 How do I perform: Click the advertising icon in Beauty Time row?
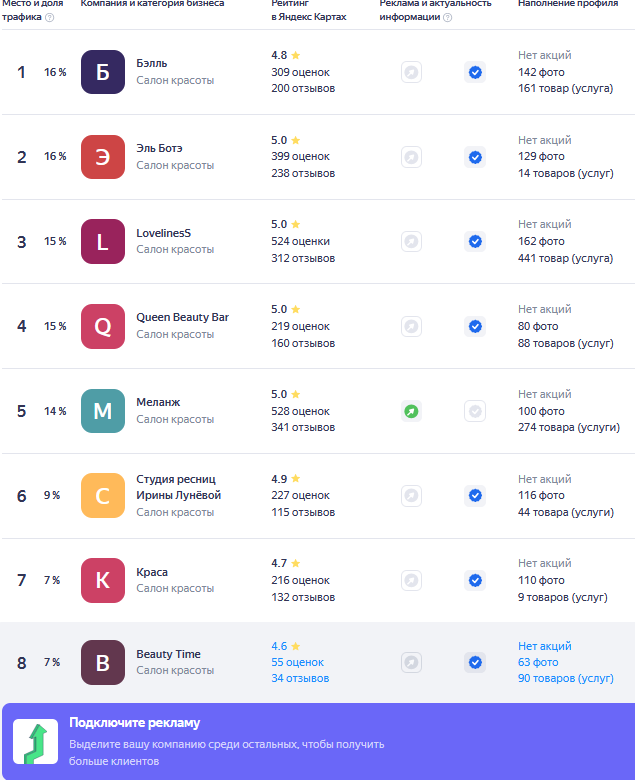pyautogui.click(x=411, y=662)
